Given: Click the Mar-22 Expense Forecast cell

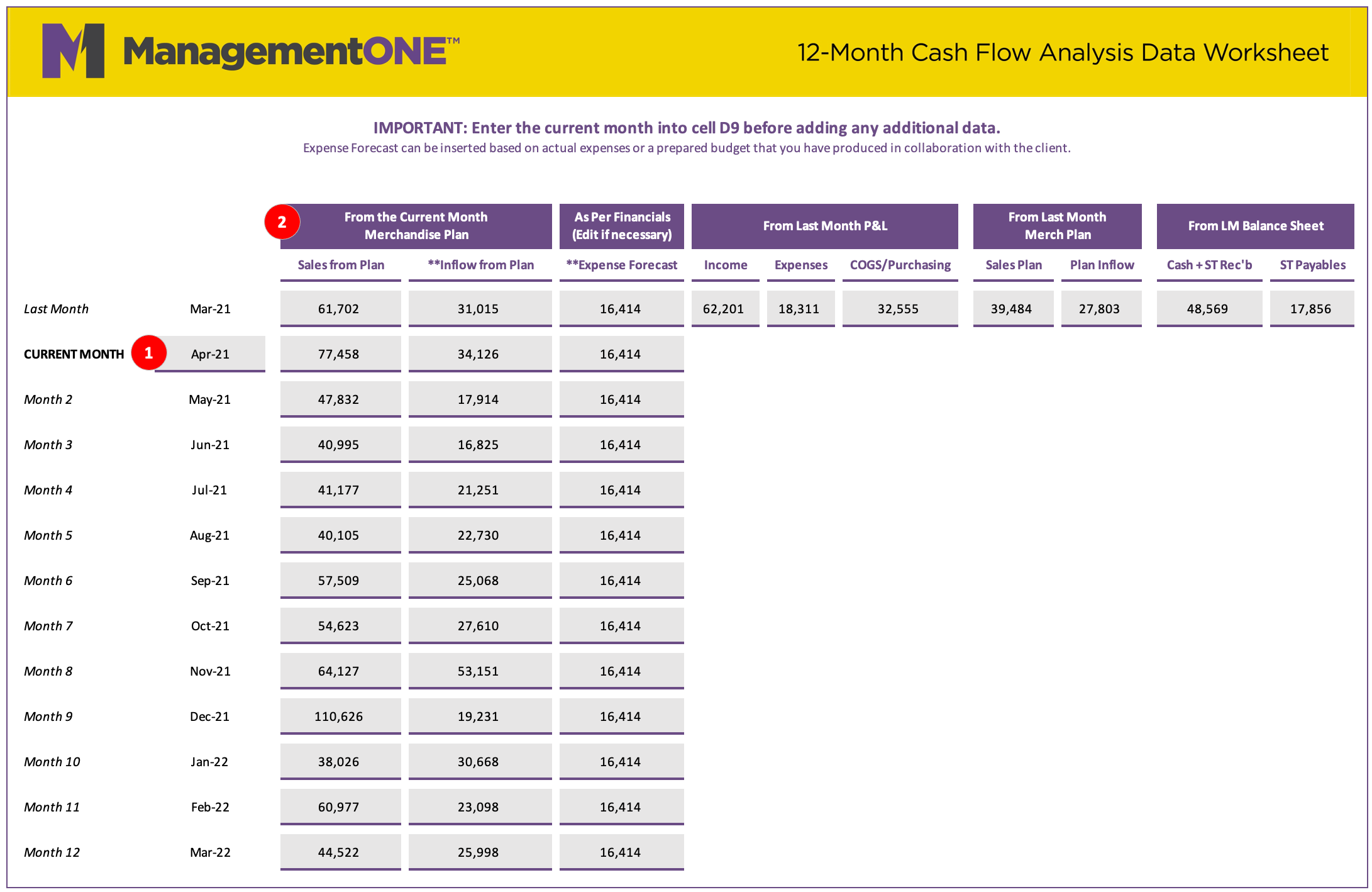Looking at the screenshot, I should coord(621,852).
